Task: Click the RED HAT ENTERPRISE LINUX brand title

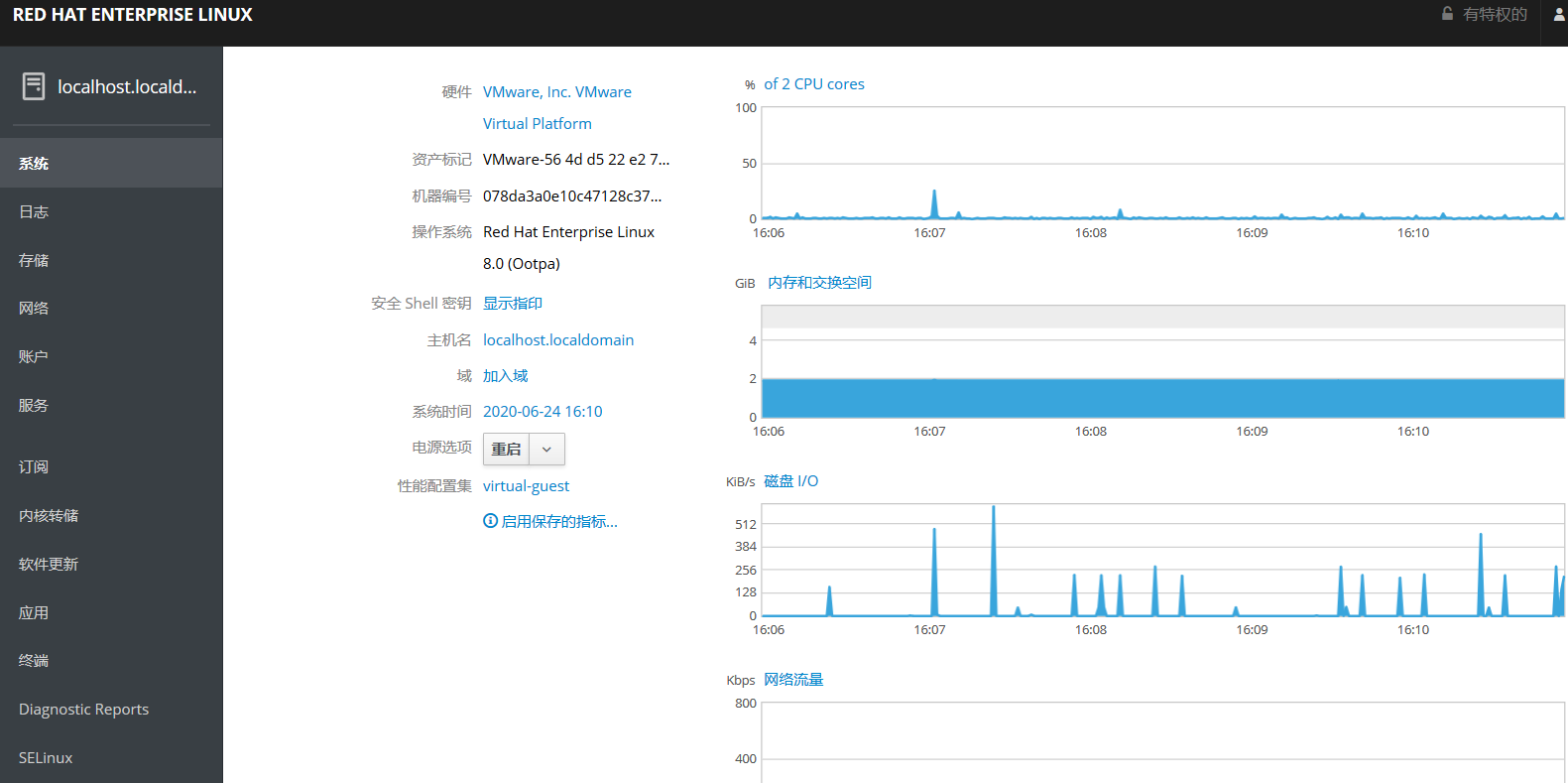Action: point(133,15)
